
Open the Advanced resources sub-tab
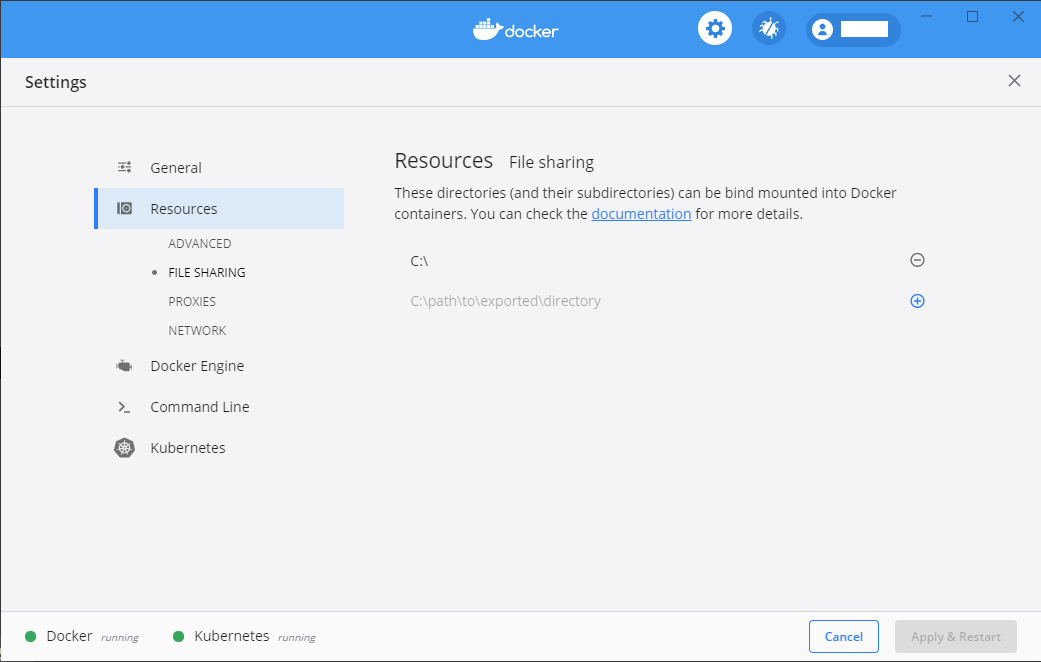[200, 244]
